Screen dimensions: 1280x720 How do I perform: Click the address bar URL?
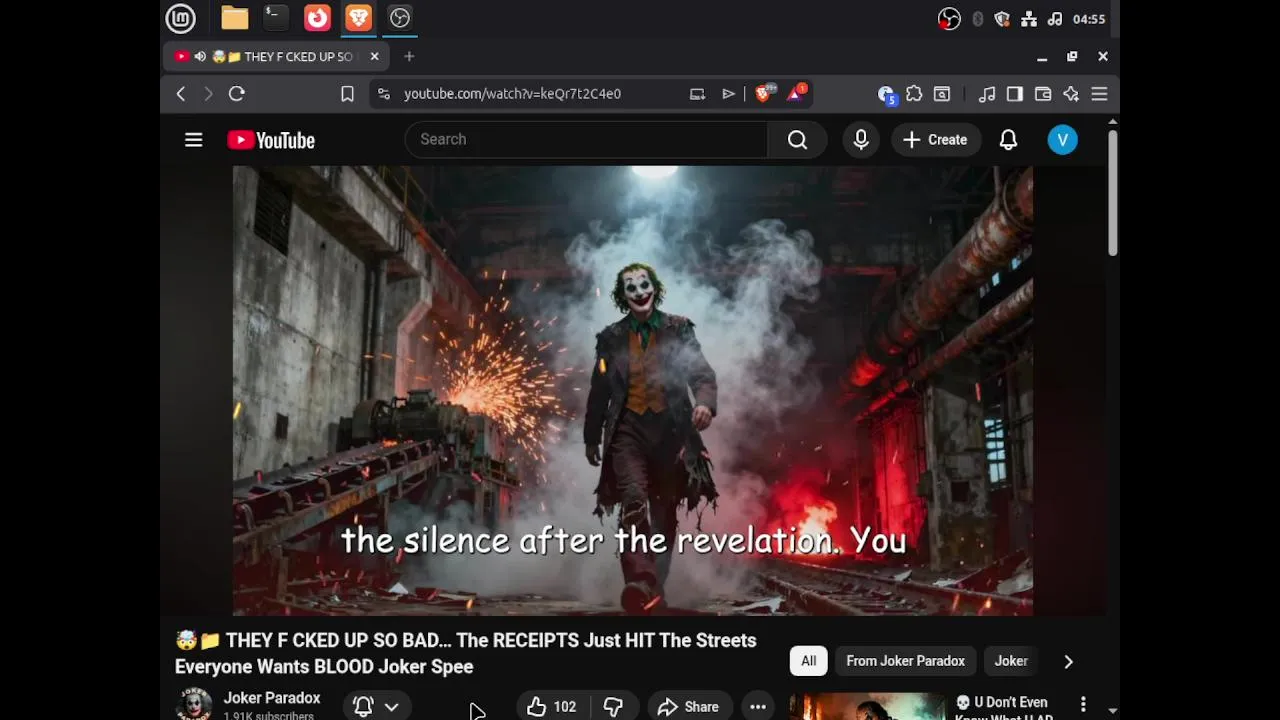(x=512, y=93)
